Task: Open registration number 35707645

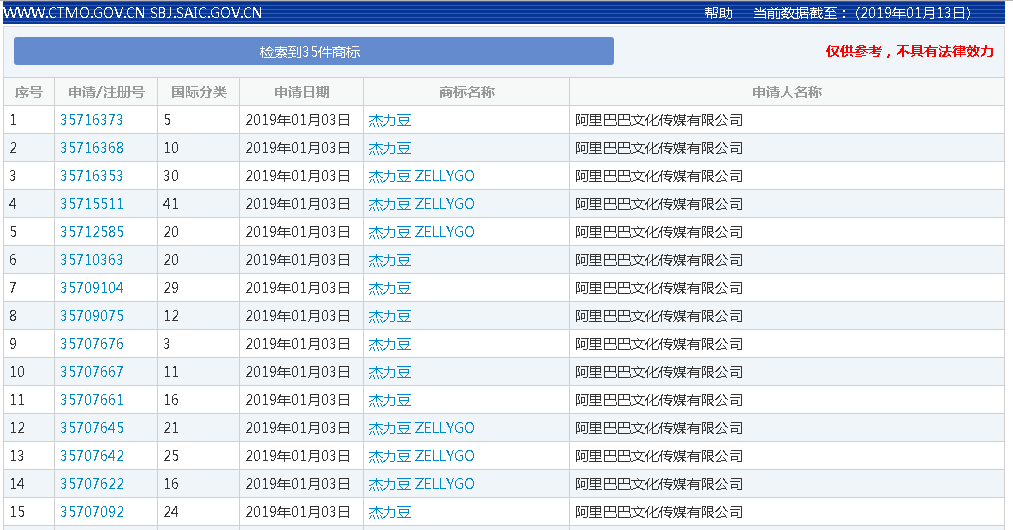Action: [92, 428]
